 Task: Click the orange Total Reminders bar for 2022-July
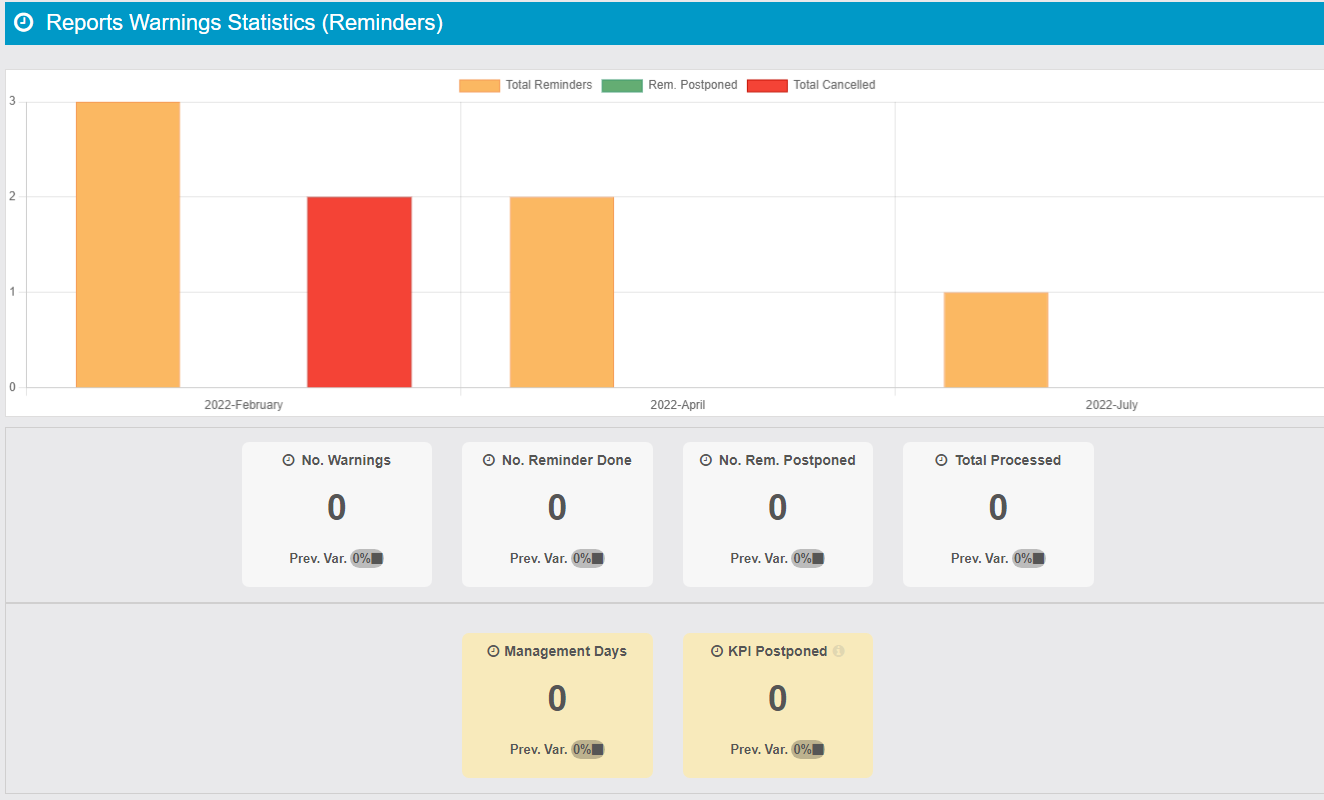tap(995, 340)
